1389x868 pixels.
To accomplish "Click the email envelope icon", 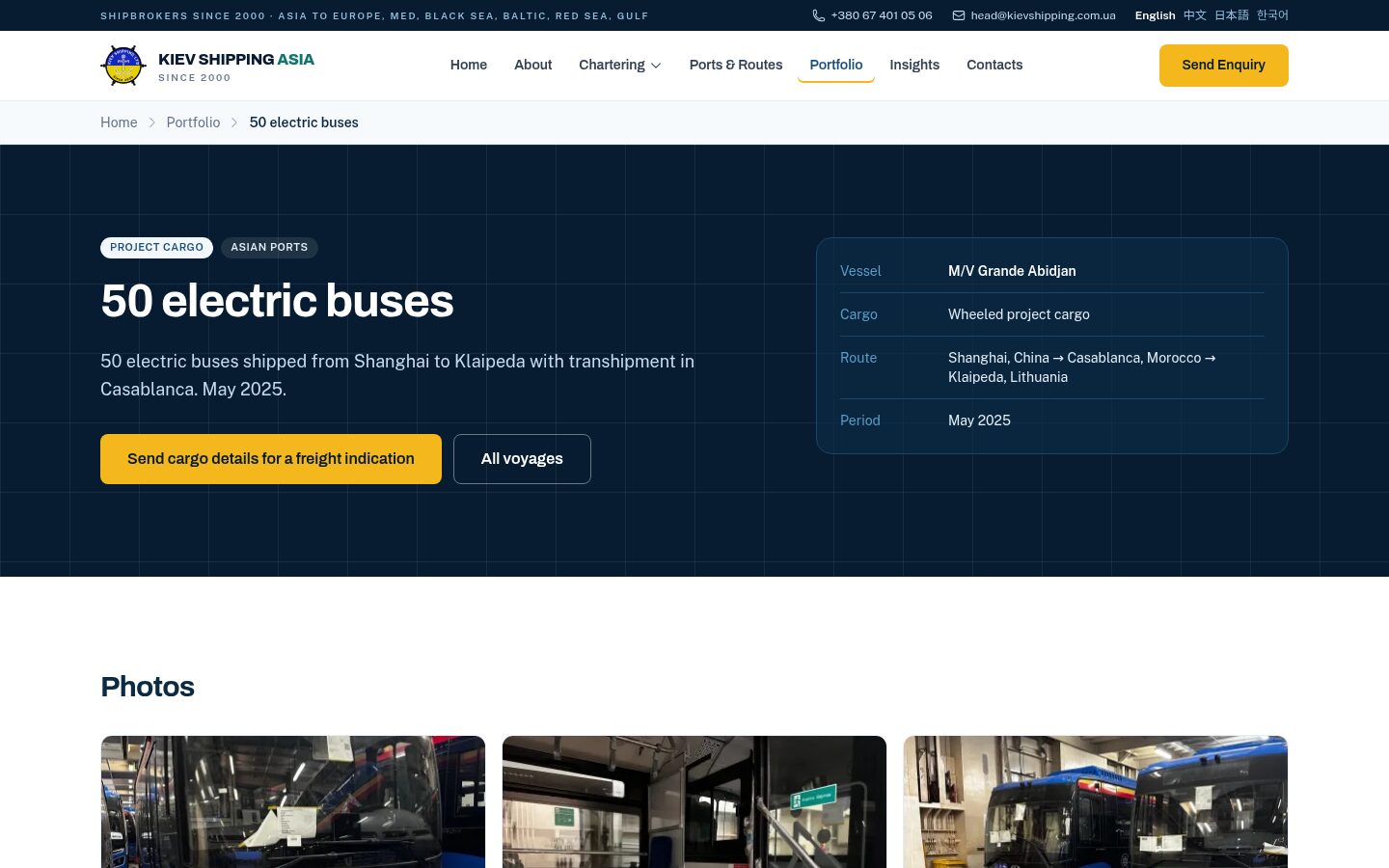I will 959,15.
